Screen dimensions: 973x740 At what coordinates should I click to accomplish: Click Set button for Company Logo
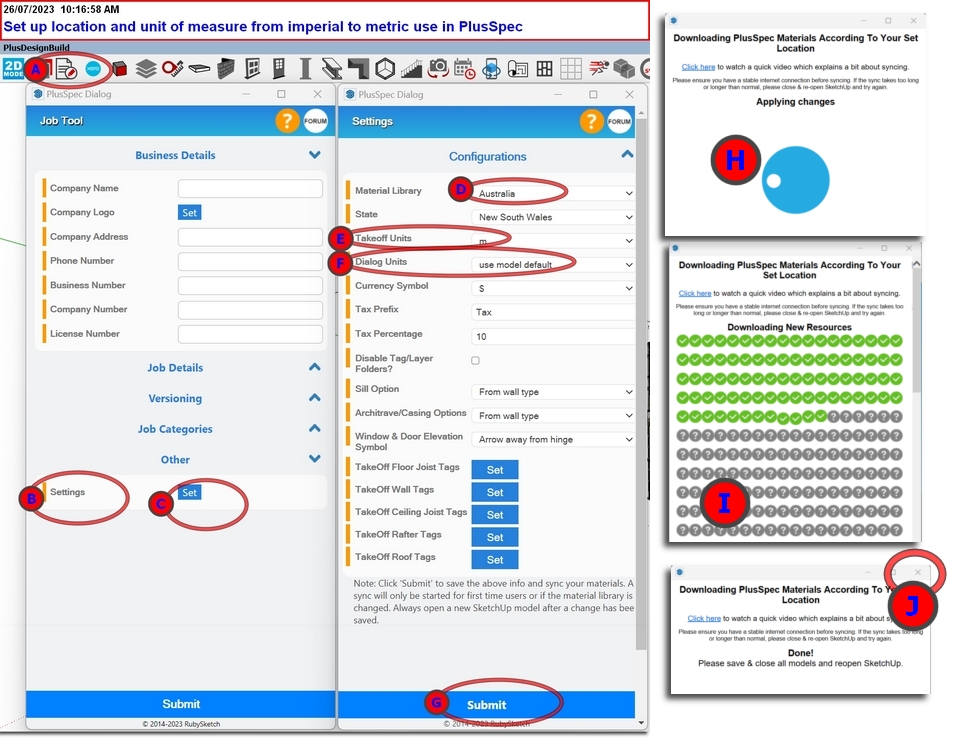pos(189,213)
